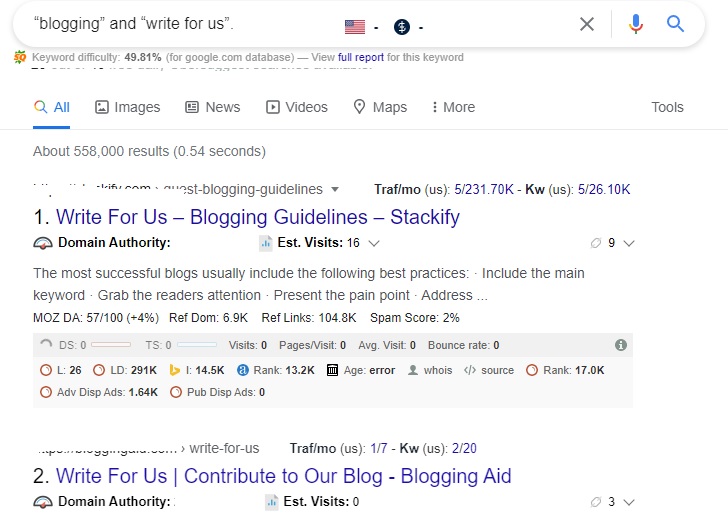Screen dimensions: 728x522
Task: Open the write-for-us URL breadcrumb of second result
Action: click(224, 448)
